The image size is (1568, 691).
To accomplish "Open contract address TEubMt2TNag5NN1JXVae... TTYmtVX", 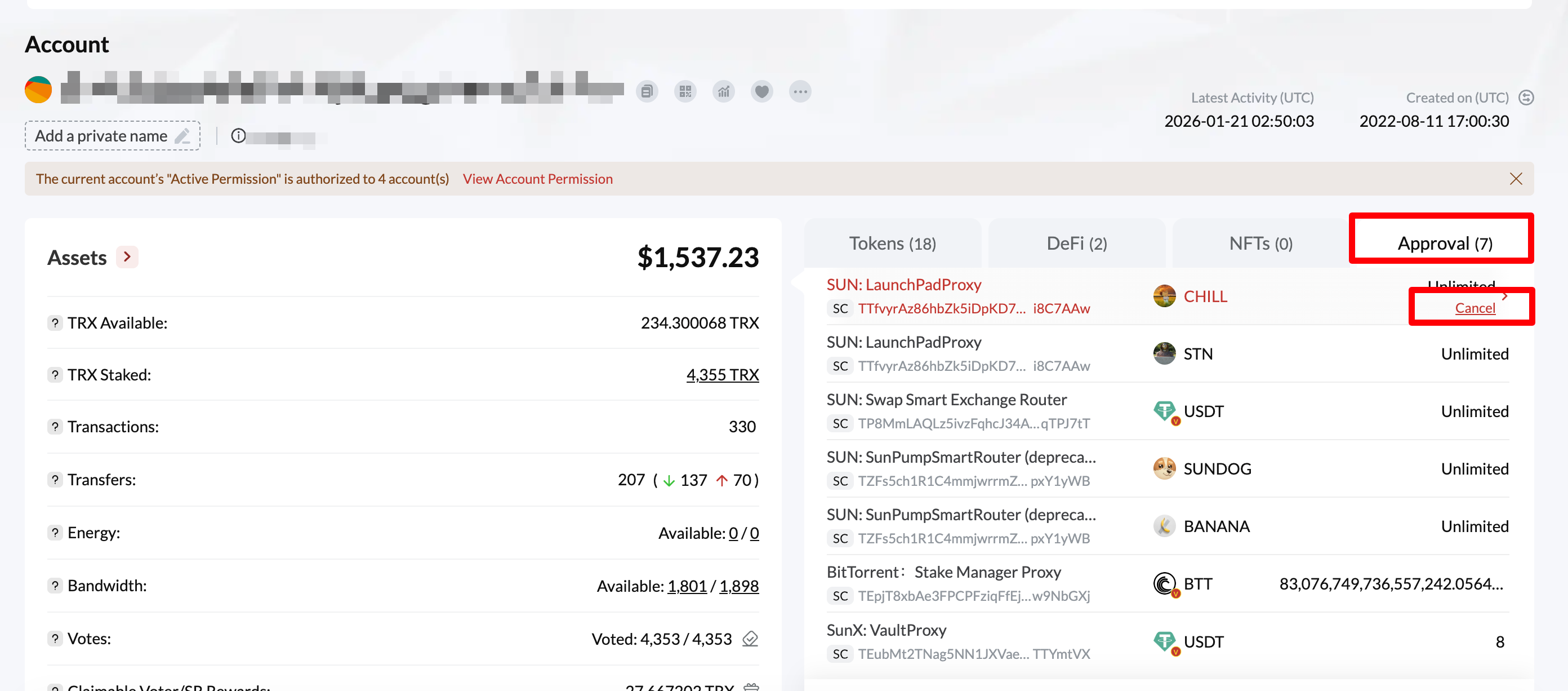I will 973,653.
